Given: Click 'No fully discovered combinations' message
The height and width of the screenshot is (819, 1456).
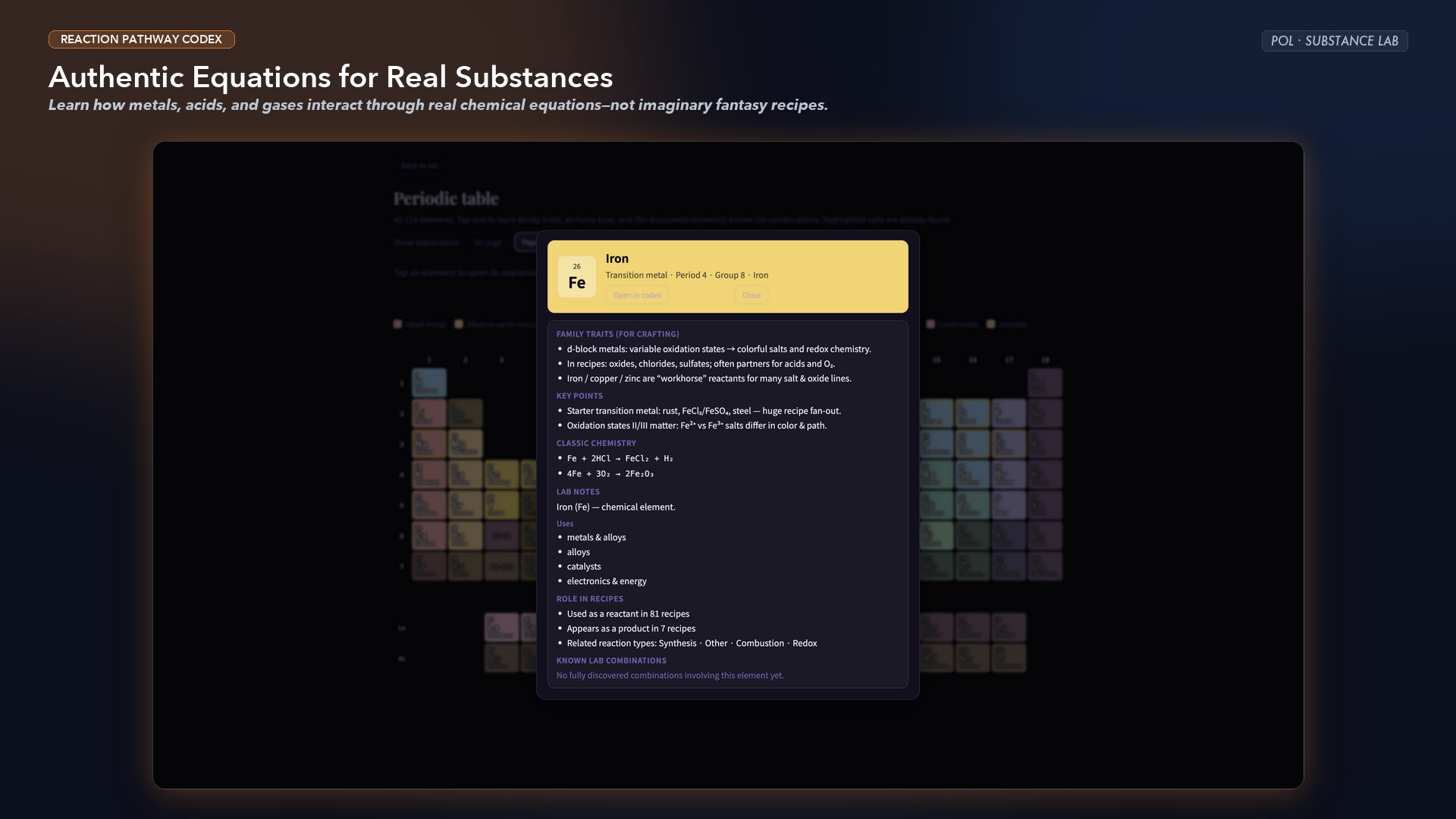Looking at the screenshot, I should pyautogui.click(x=670, y=676).
